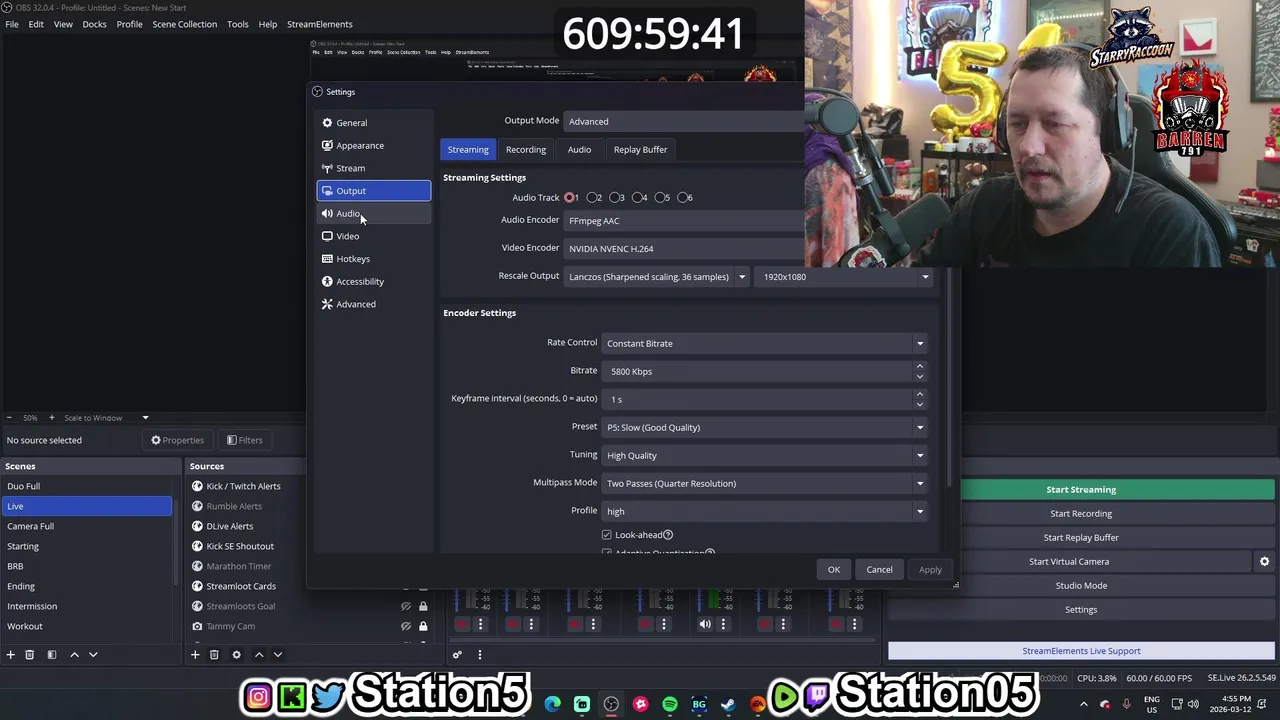
Task: Open Spotify from the taskbar
Action: click(x=670, y=704)
